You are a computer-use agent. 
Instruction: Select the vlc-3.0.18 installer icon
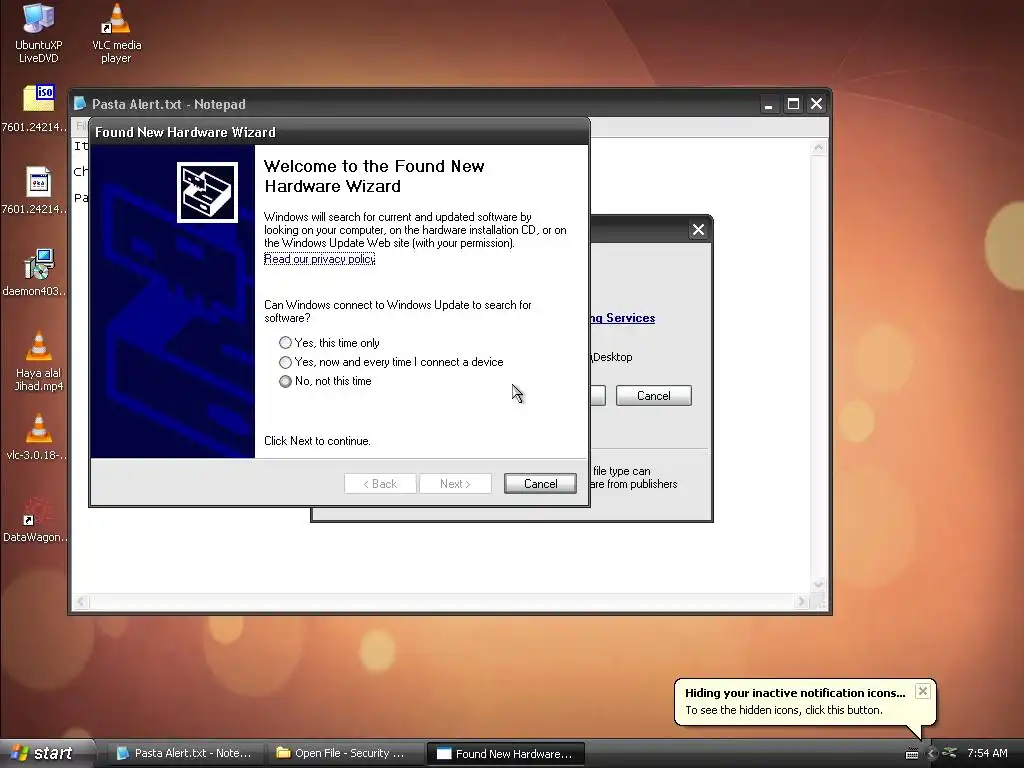tap(38, 436)
